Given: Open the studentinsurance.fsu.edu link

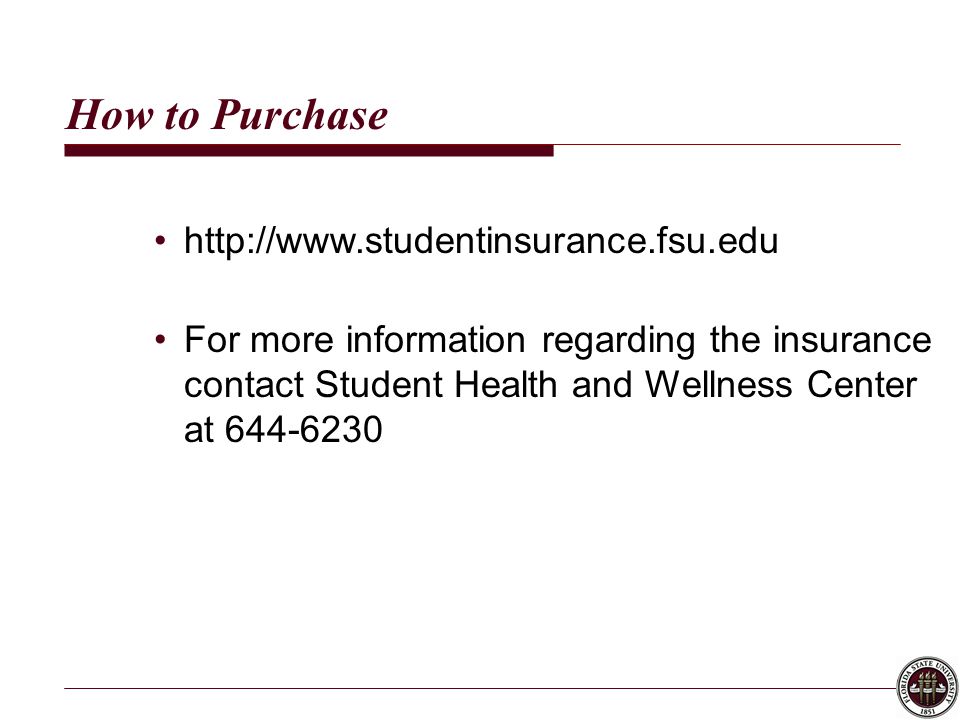Looking at the screenshot, I should (481, 241).
